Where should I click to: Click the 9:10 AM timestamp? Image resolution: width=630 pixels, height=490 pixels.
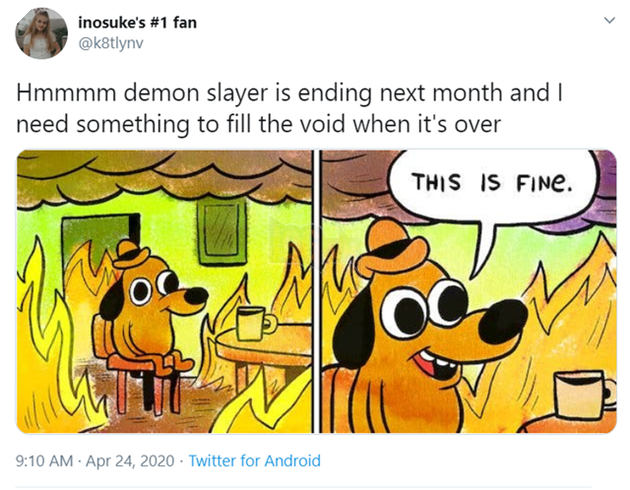(x=45, y=461)
